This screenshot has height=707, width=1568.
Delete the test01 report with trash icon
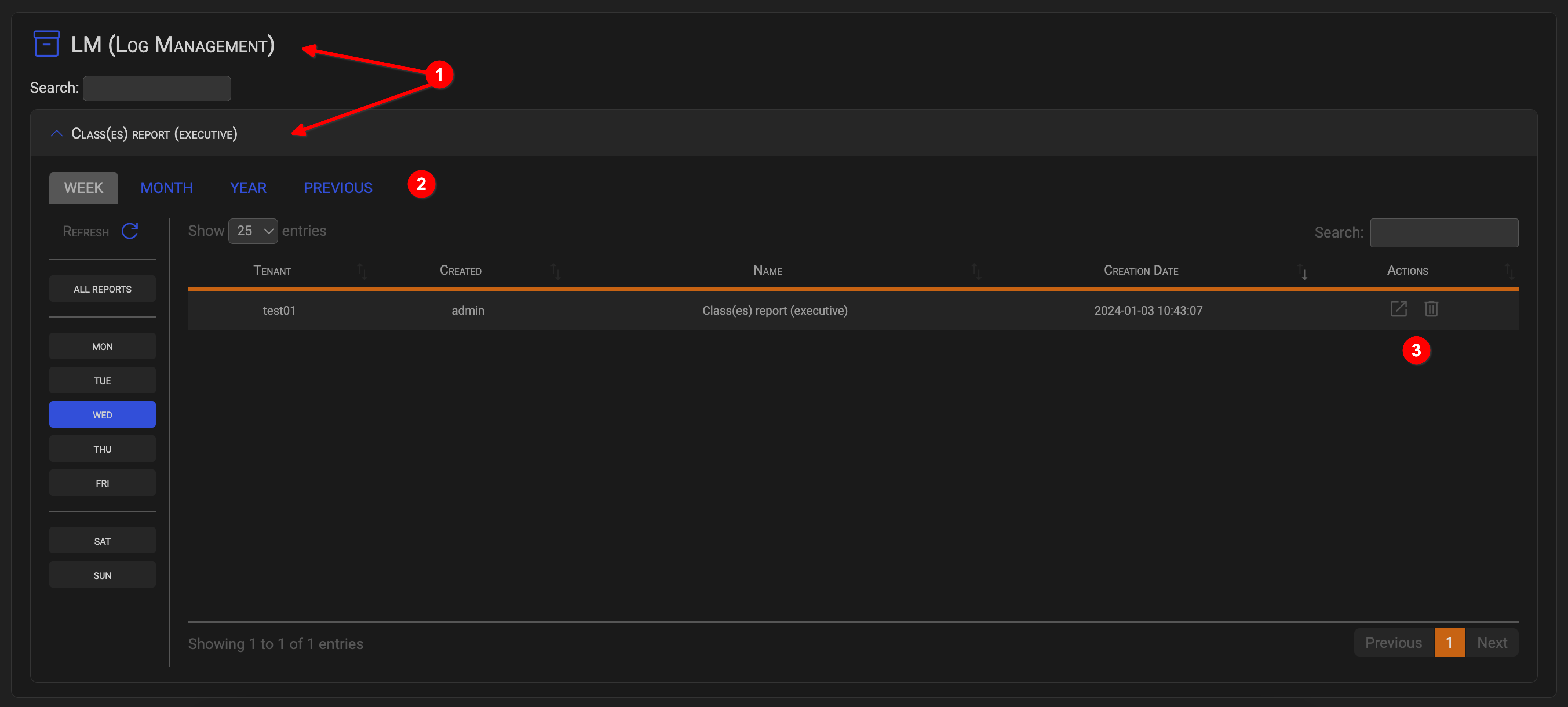pos(1431,309)
